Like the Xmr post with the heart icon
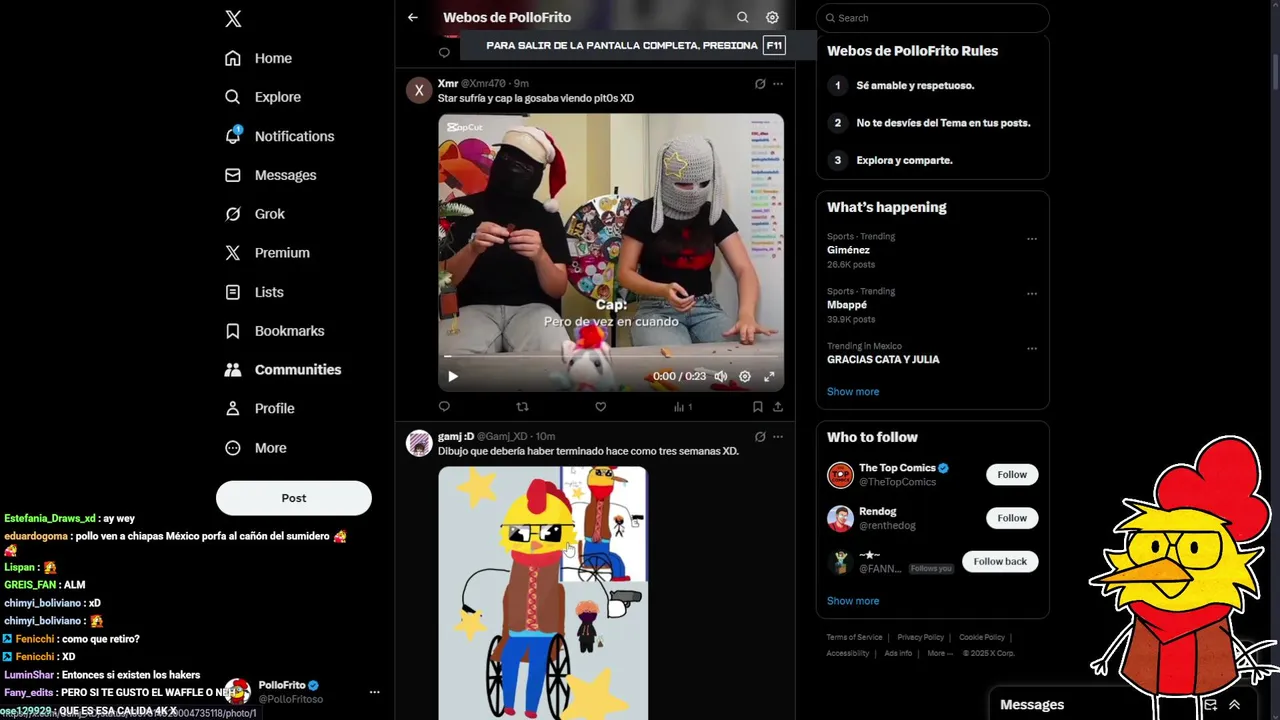The image size is (1280, 720). pyautogui.click(x=600, y=407)
